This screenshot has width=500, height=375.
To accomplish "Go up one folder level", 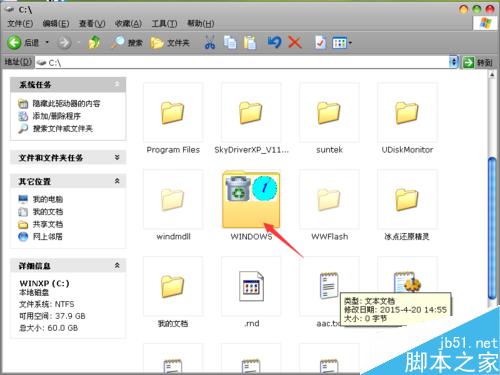I will [x=94, y=43].
